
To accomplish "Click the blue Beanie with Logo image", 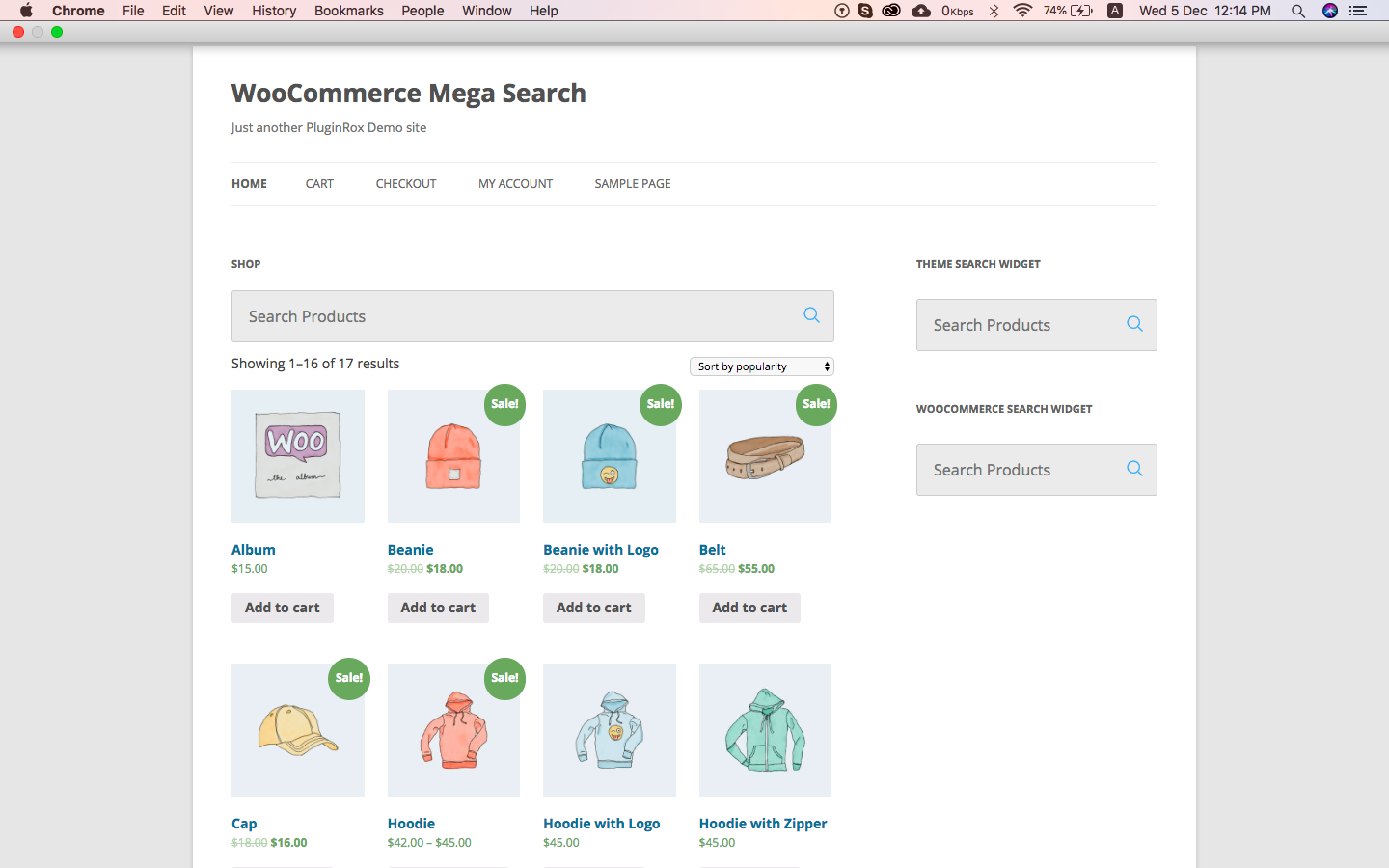I will pyautogui.click(x=610, y=456).
